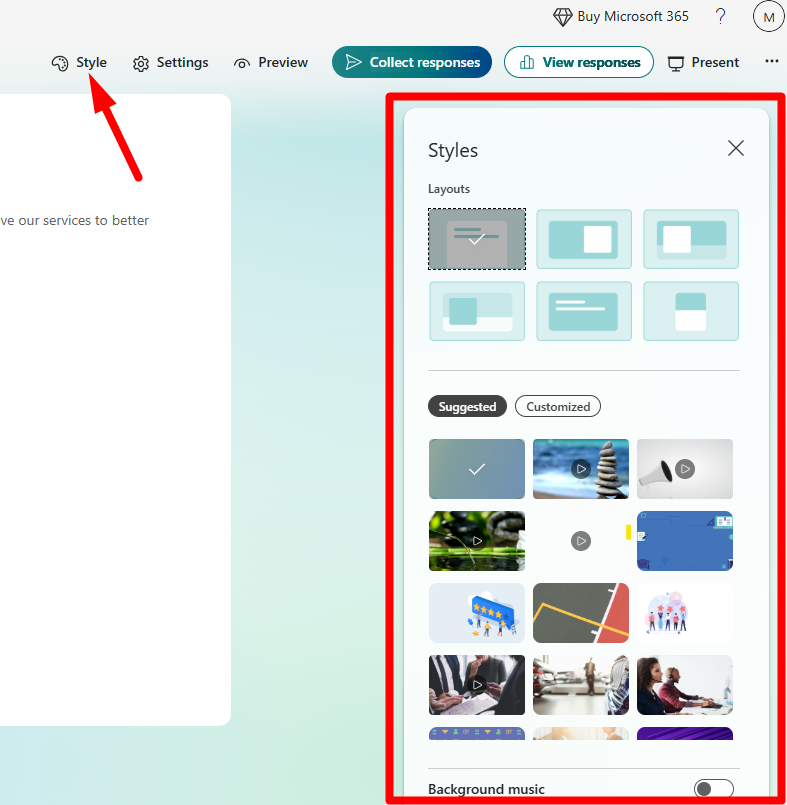Click the Collect responses button
Viewport: 787px width, 805px height.
coord(412,62)
